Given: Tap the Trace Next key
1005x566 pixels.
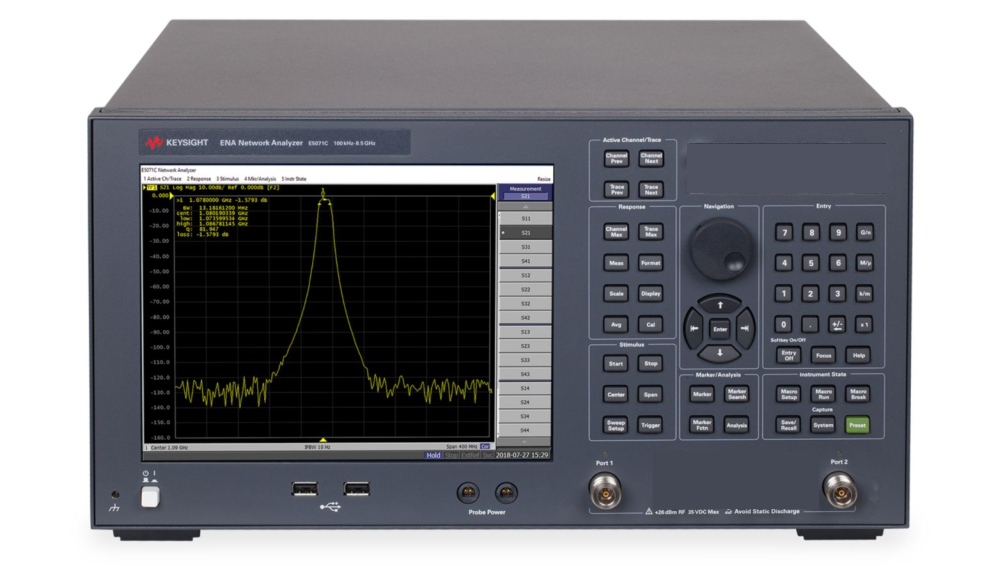Looking at the screenshot, I should point(651,190).
